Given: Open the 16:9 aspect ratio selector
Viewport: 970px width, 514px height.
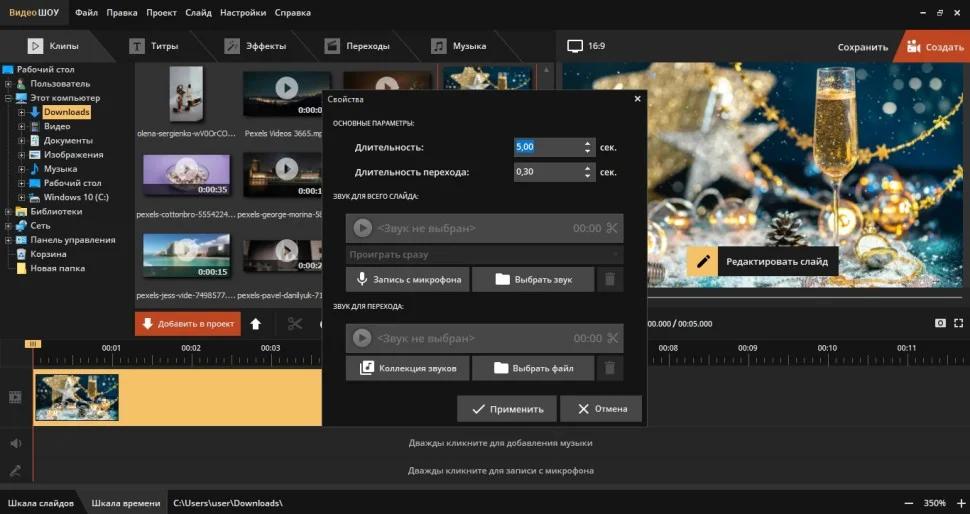Looking at the screenshot, I should [586, 46].
